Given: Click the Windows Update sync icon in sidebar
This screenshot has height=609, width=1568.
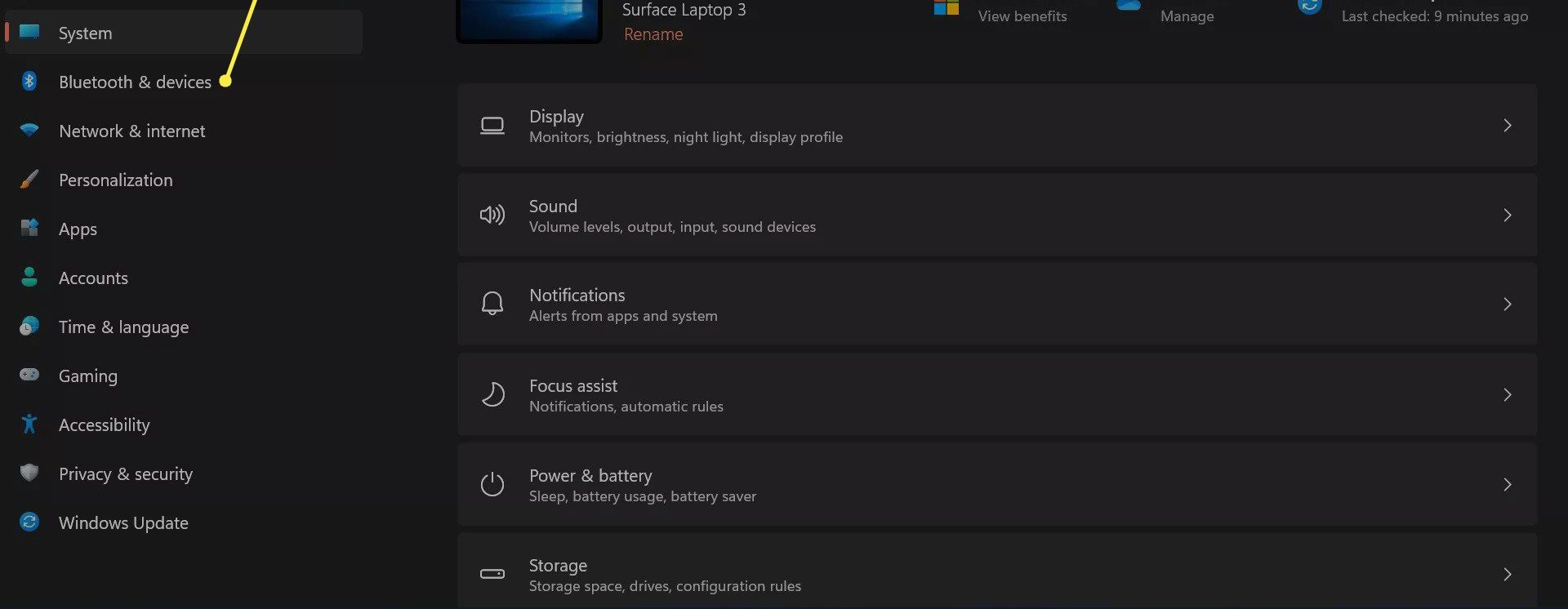Looking at the screenshot, I should click(29, 522).
